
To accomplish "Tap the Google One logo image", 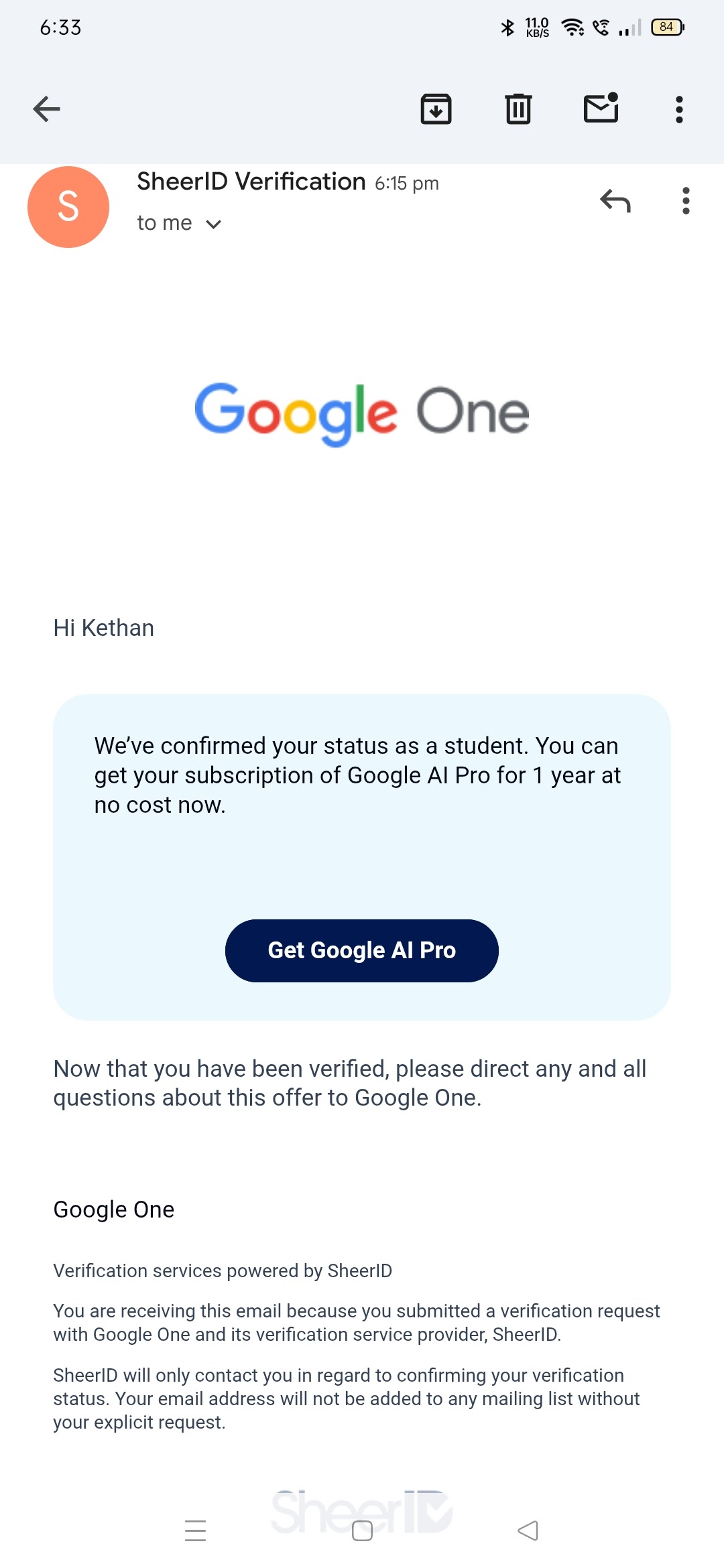I will 362,413.
